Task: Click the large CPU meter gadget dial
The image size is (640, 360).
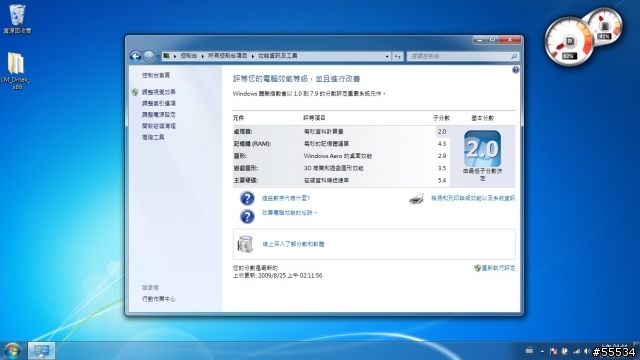Action: 570,42
